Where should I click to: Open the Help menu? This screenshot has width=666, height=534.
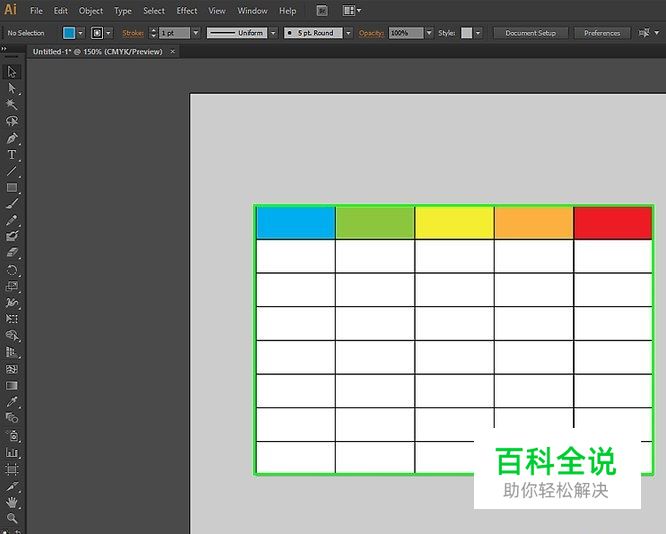[x=288, y=11]
